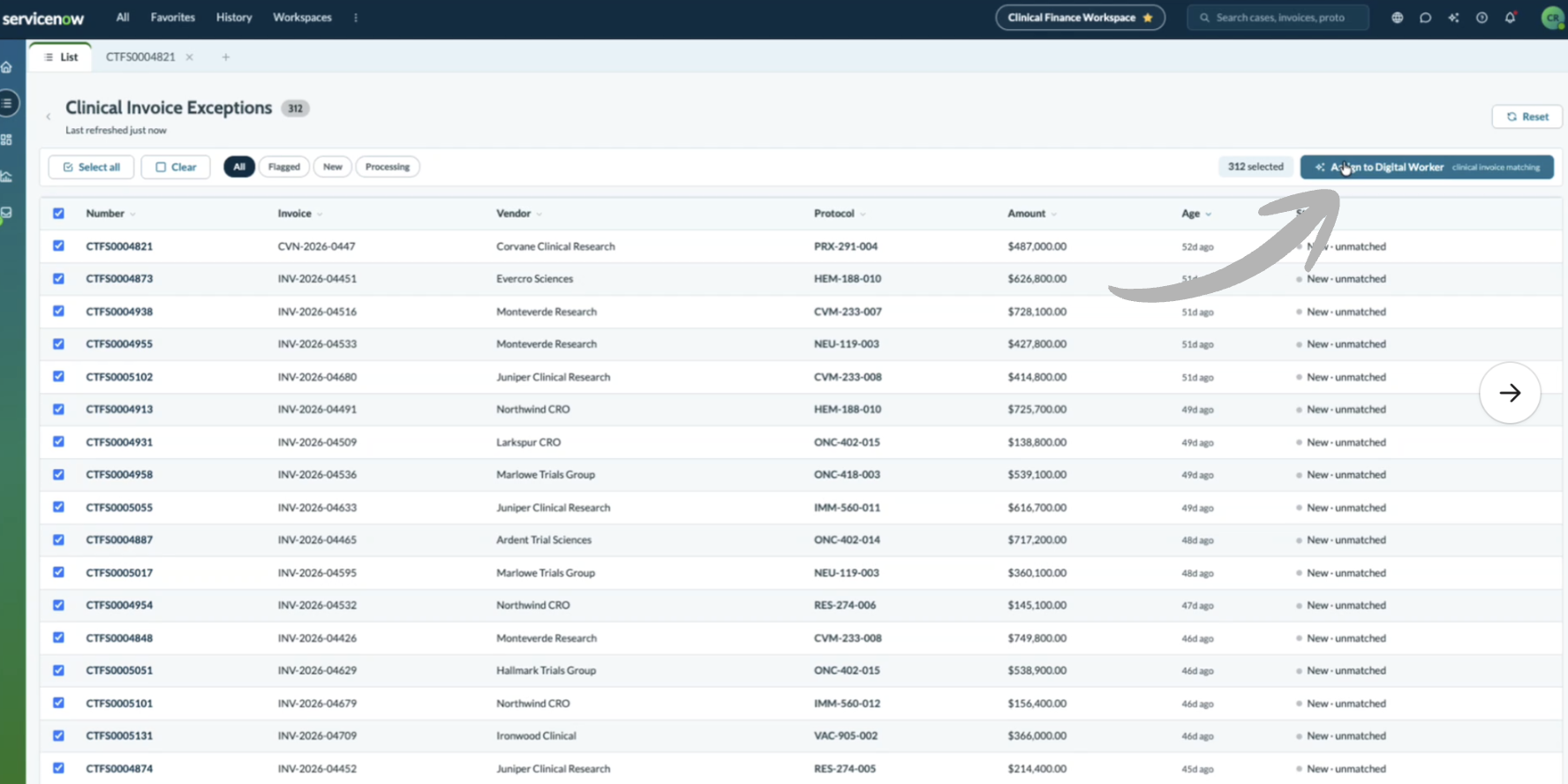This screenshot has width=1568, height=784.
Task: Open the user avatar CR
Action: pos(1552,18)
